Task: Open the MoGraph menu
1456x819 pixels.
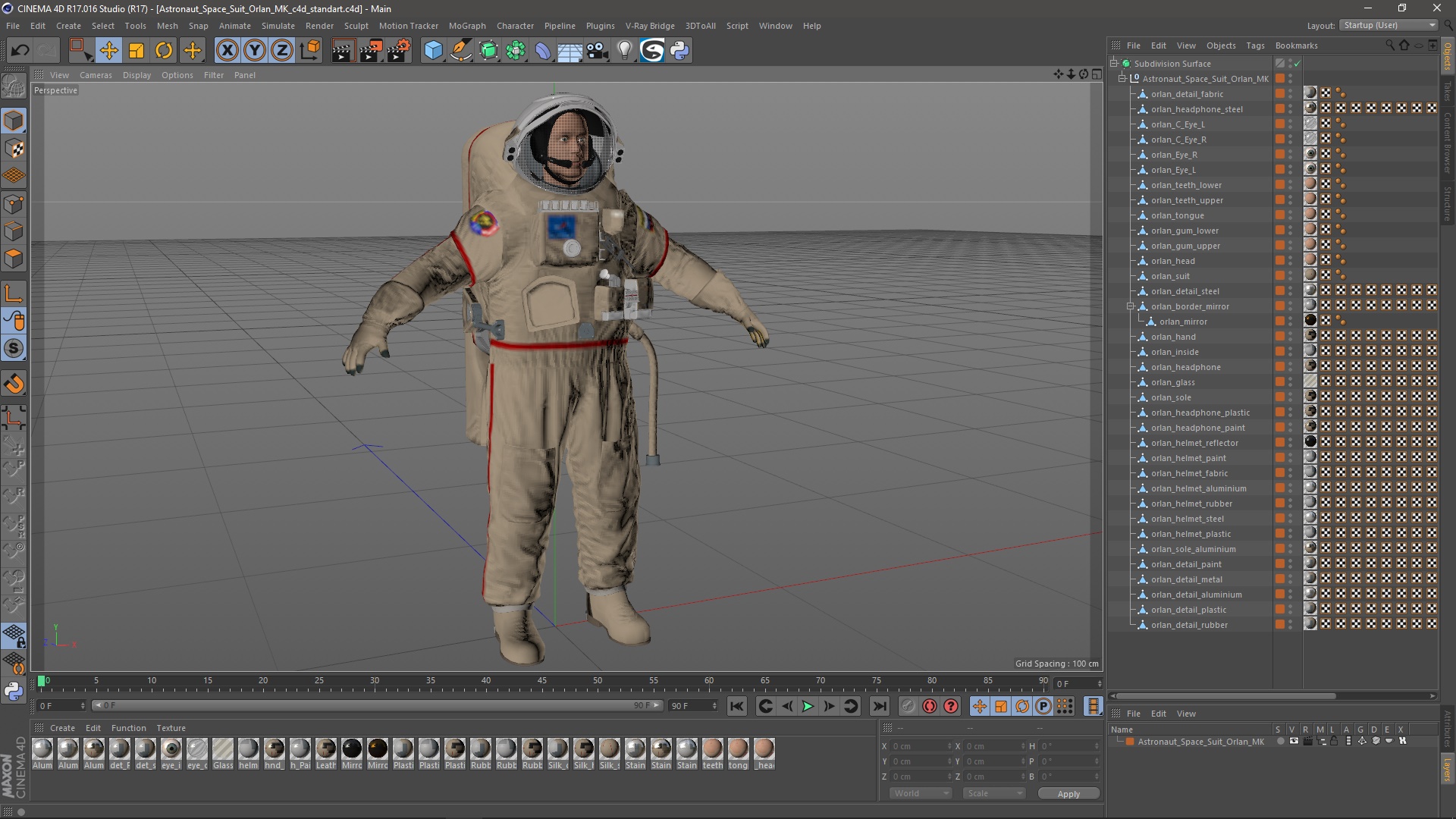Action: [467, 26]
